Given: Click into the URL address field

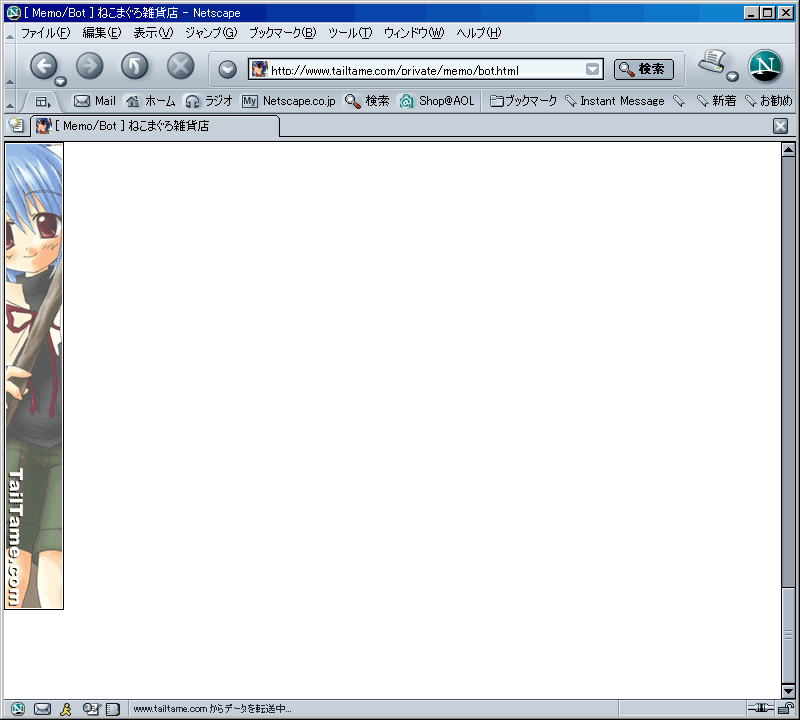Looking at the screenshot, I should click(x=426, y=70).
